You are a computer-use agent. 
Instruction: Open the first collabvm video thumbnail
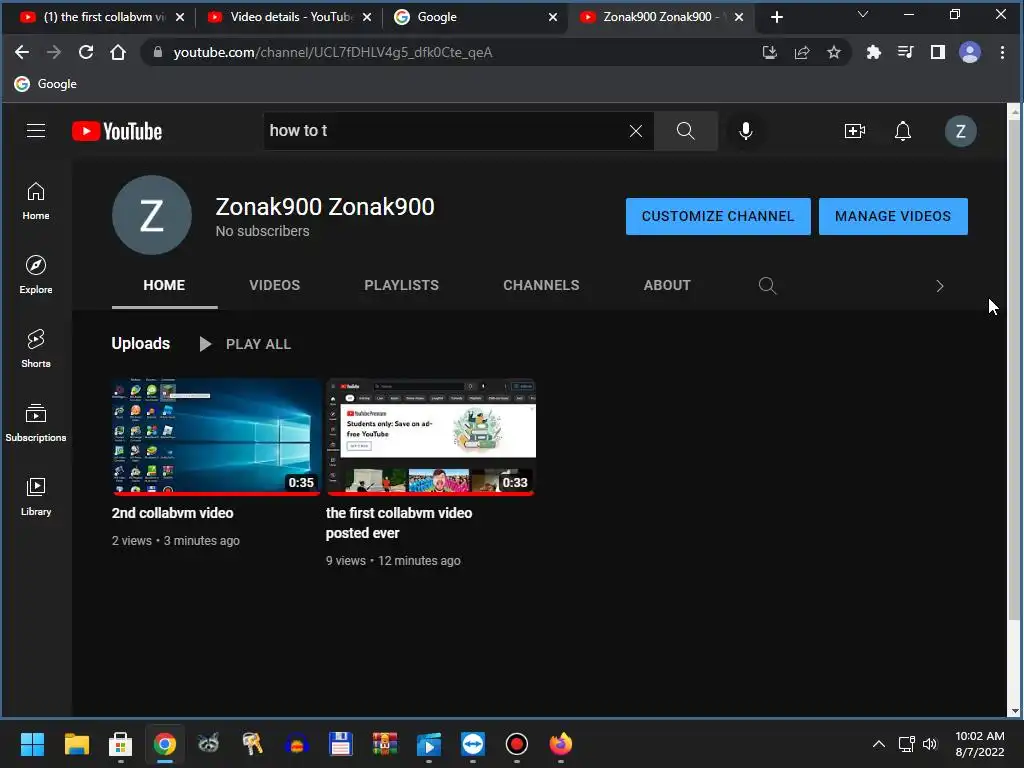point(430,436)
